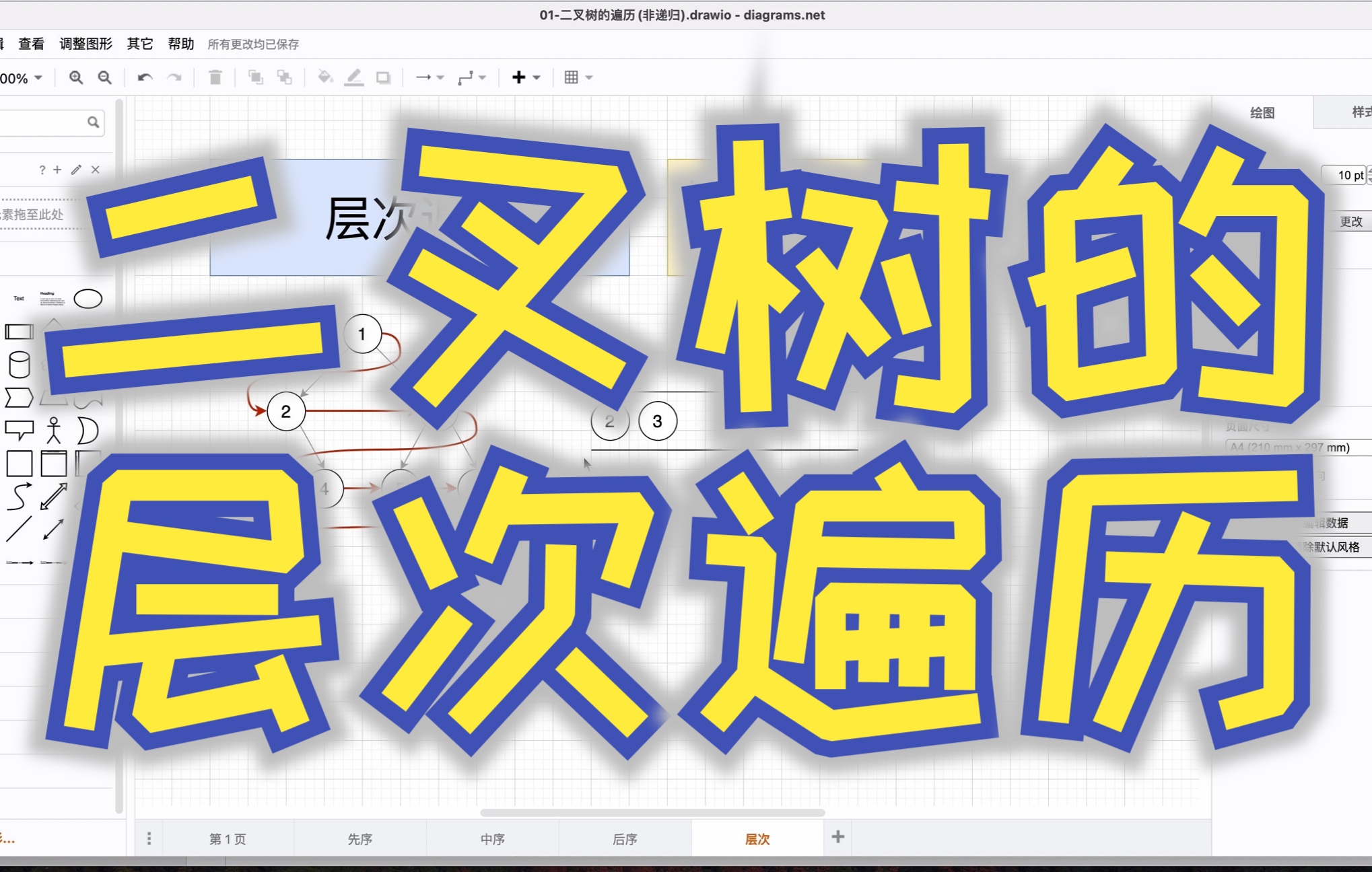Select the tree node 2 with red arrow
The image size is (1372, 872).
(x=286, y=411)
